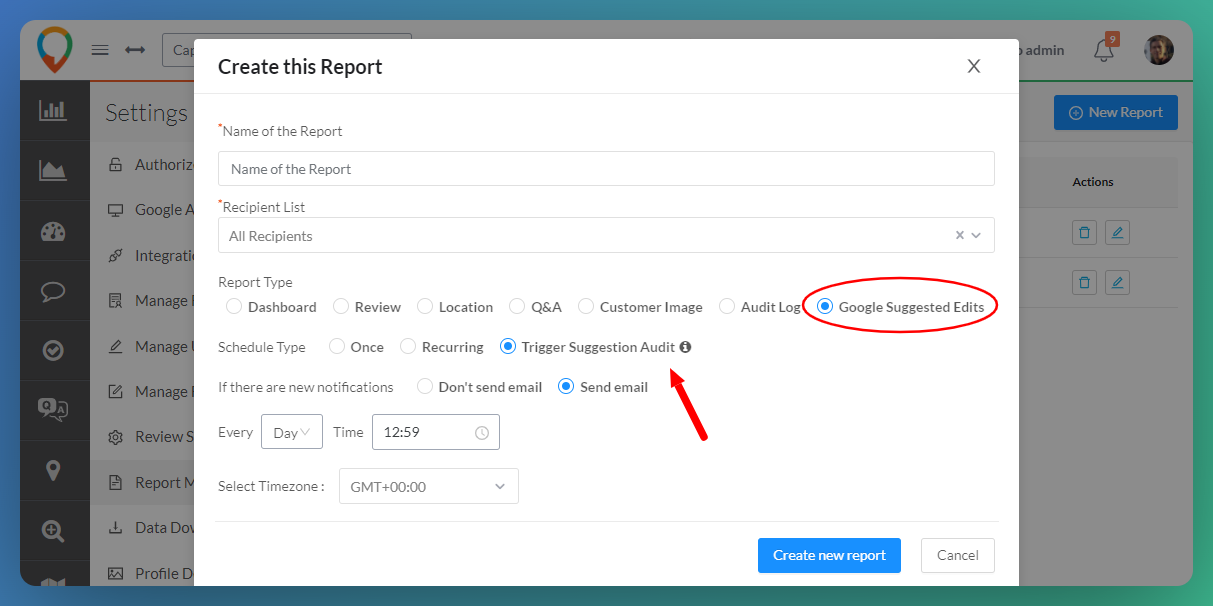Open the notifications bell
The width and height of the screenshot is (1213, 606).
click(1104, 50)
